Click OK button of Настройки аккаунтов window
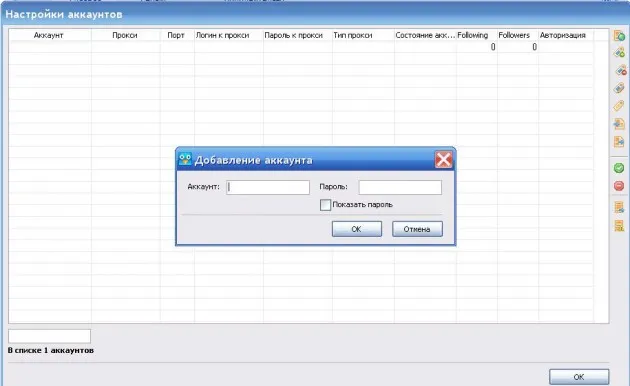This screenshot has width=630, height=386. pyautogui.click(x=579, y=377)
